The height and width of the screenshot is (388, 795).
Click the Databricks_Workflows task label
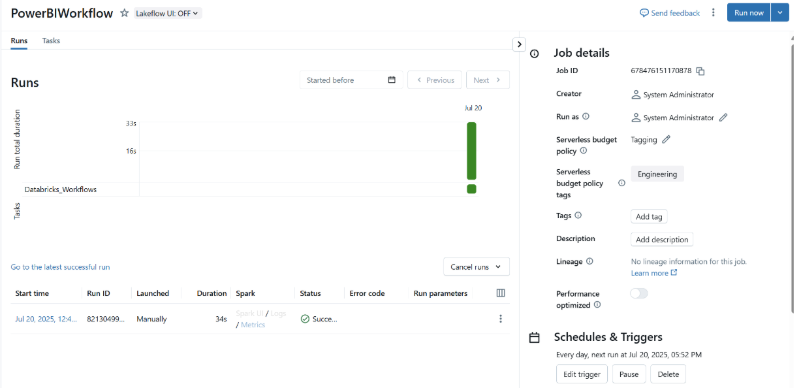(60, 189)
